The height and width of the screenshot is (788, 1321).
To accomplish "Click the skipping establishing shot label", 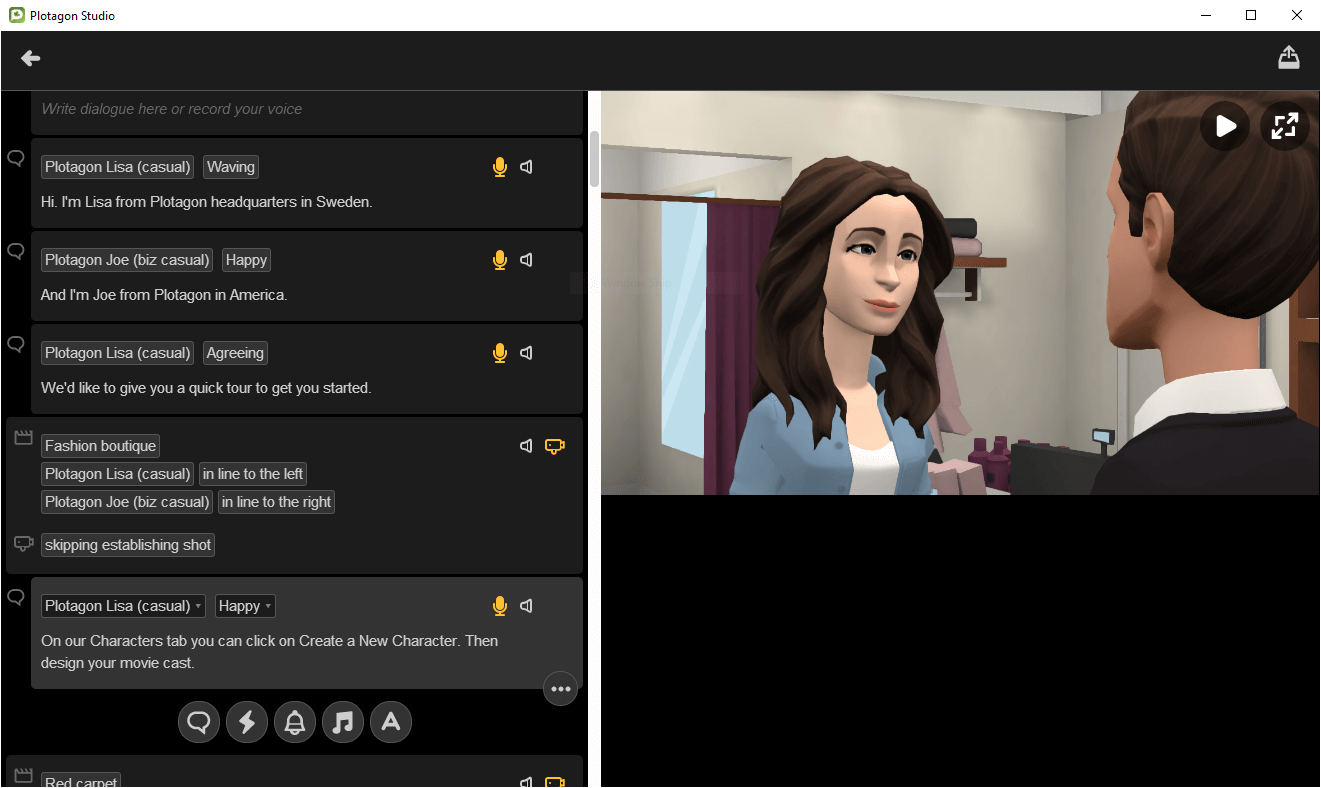I will pyautogui.click(x=127, y=544).
